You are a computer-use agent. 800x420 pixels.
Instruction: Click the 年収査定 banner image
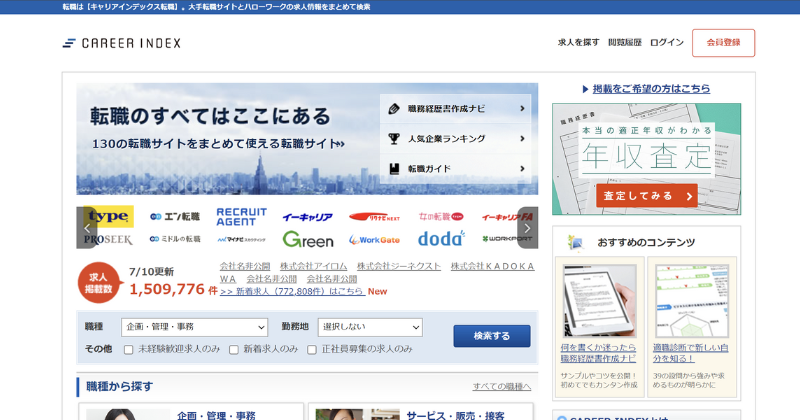coord(646,159)
